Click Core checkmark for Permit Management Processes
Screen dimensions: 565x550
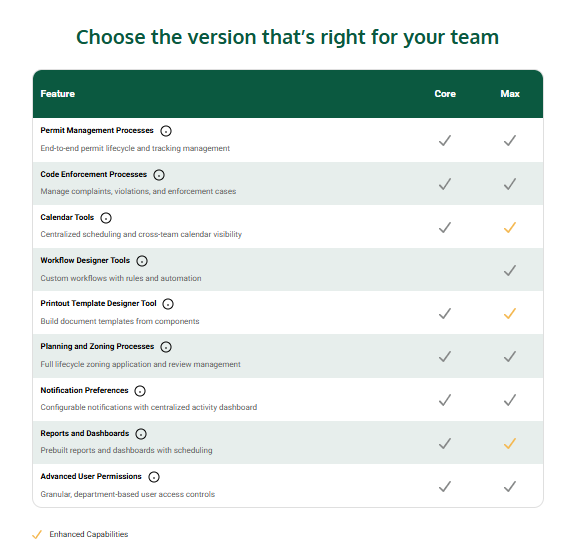(x=445, y=140)
